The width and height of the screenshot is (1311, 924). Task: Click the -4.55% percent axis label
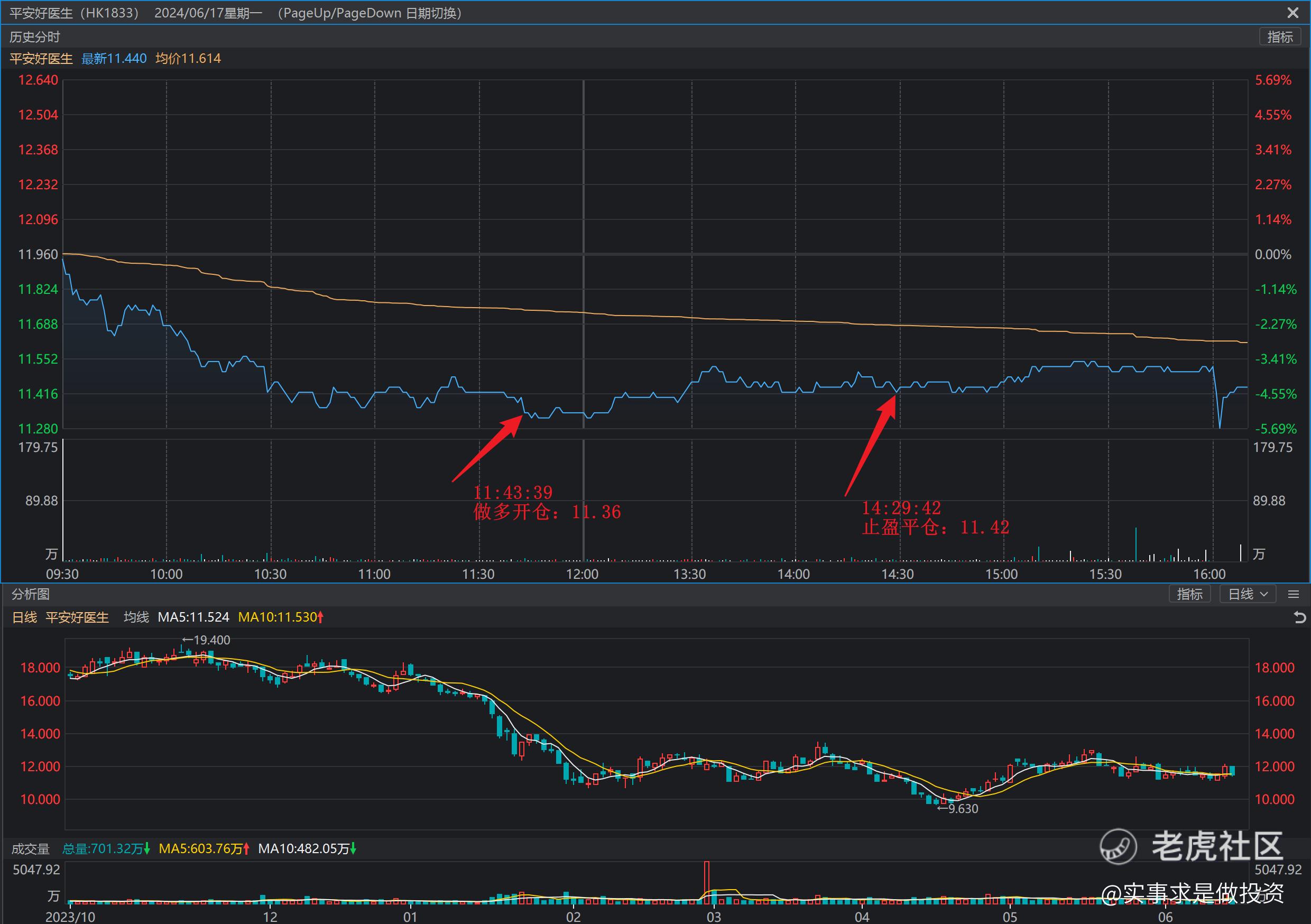pos(1275,393)
